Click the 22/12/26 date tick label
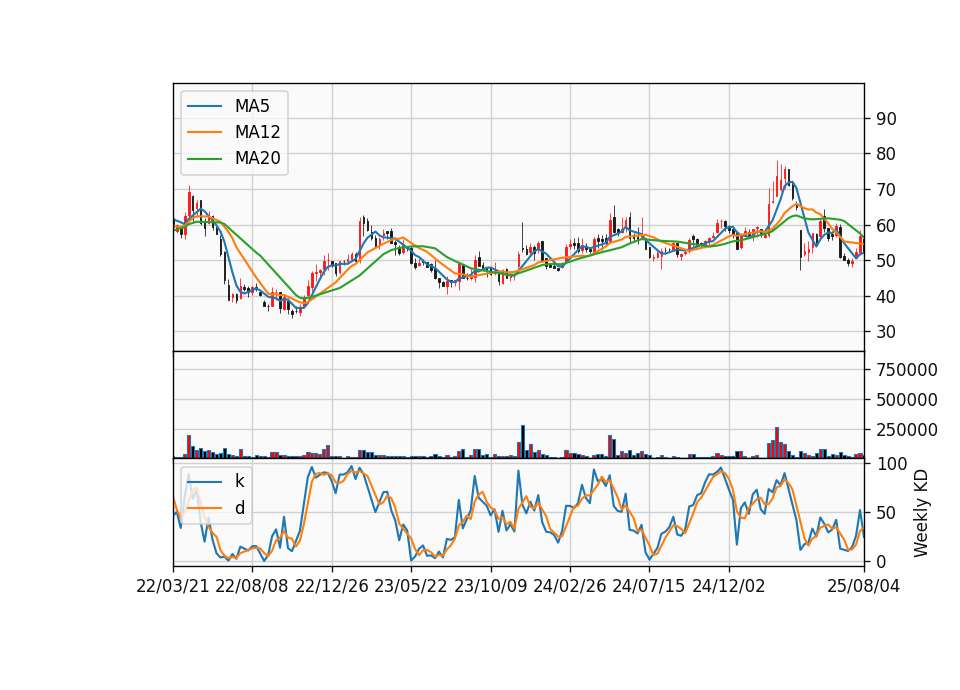960x690 pixels. (332, 586)
